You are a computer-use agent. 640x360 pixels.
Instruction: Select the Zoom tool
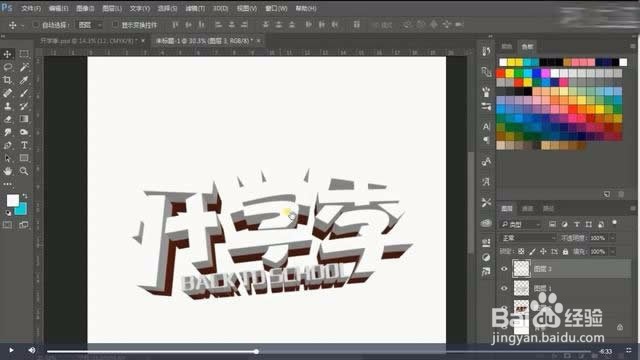pyautogui.click(x=24, y=171)
